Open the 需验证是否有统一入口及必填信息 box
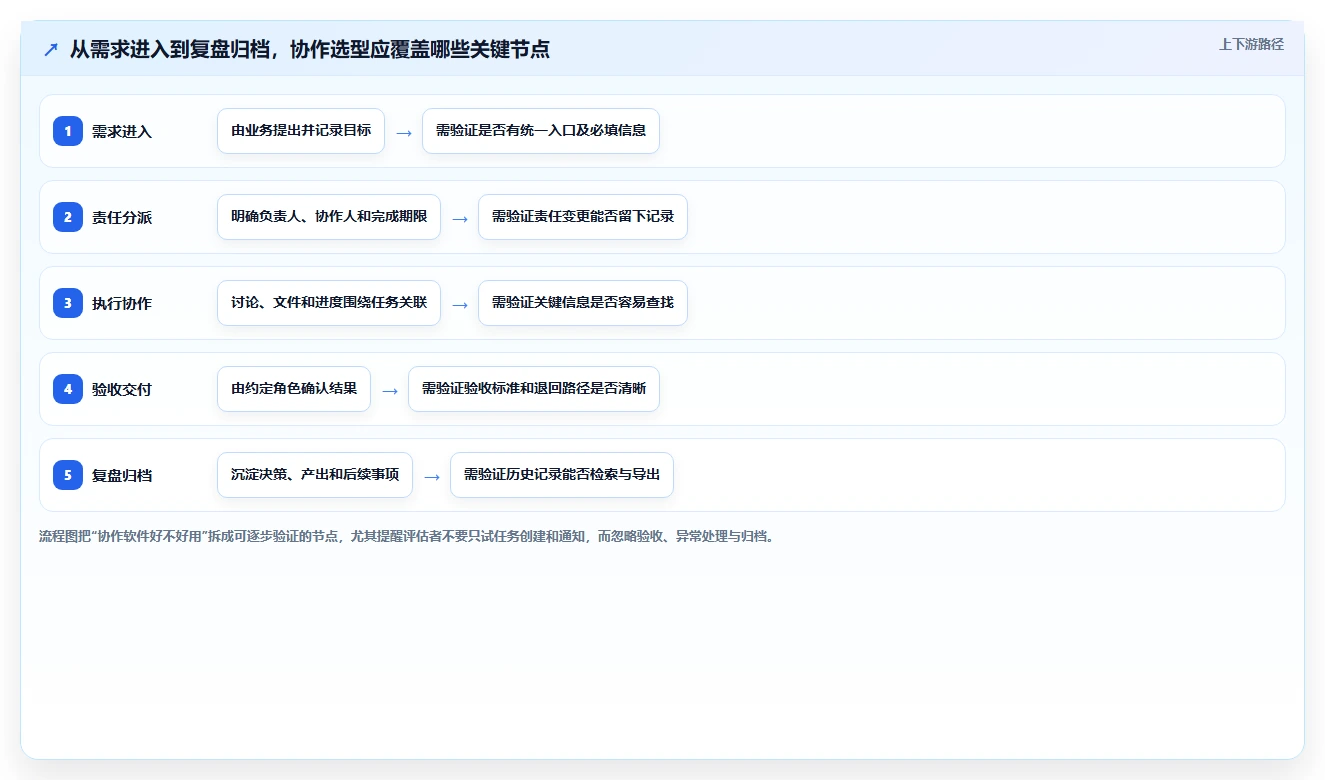Image resolution: width=1325 pixels, height=780 pixels. pyautogui.click(x=541, y=131)
